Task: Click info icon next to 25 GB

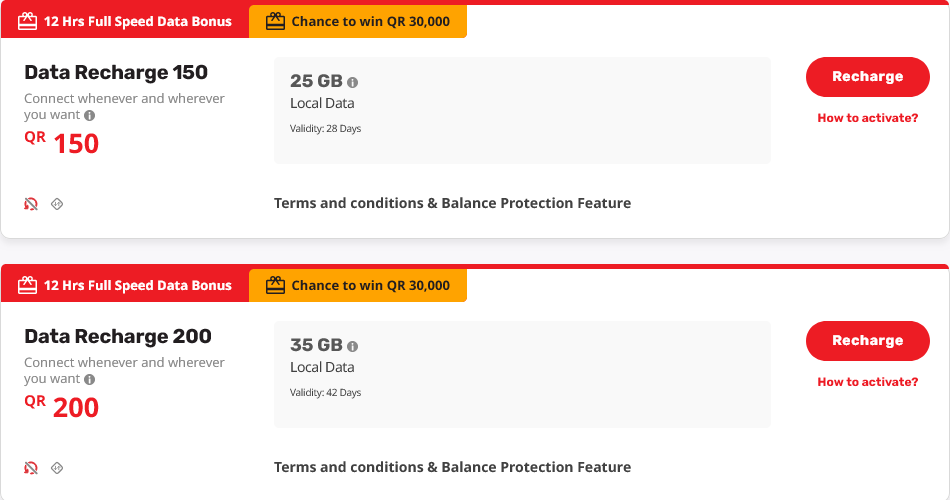Action: point(353,82)
